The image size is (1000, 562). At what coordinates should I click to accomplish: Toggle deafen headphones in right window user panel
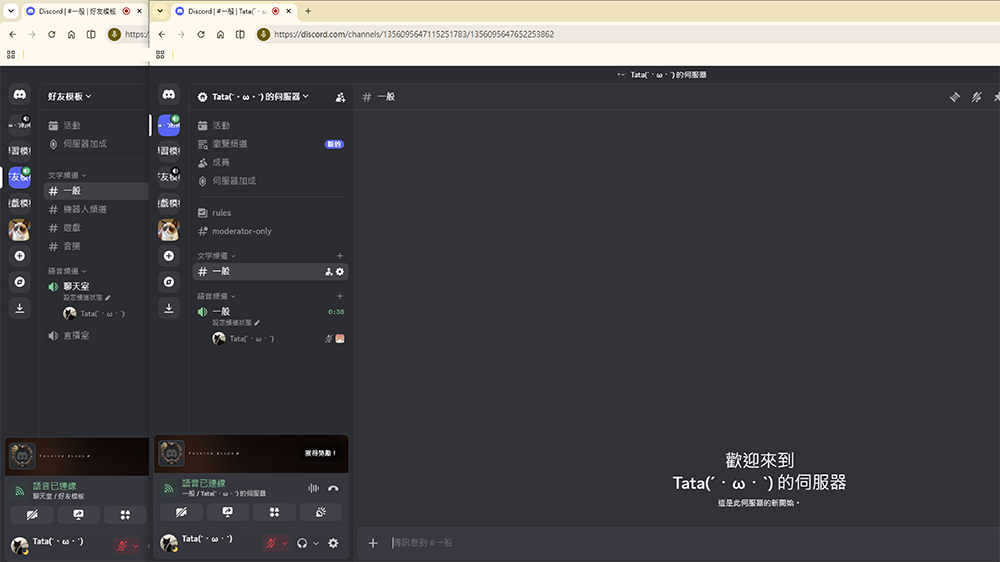(302, 543)
